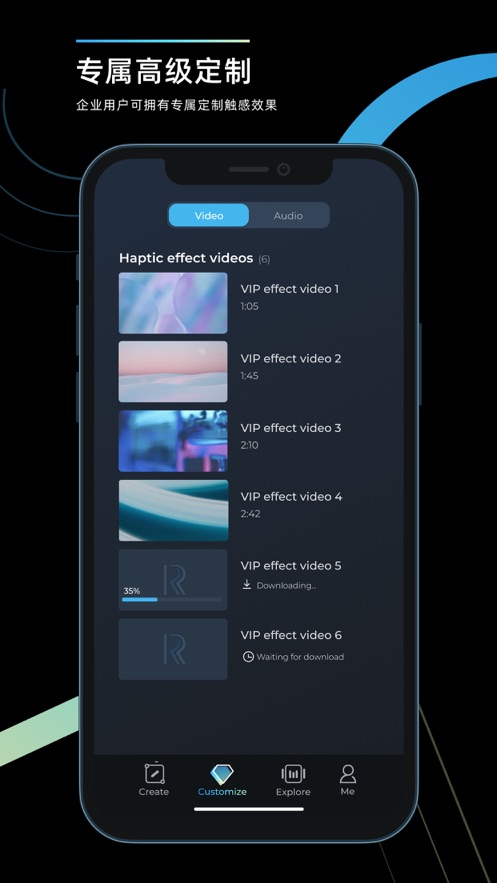Tap the Haptic effect videos heading
Screen dimensions: 497x883
click(186, 258)
